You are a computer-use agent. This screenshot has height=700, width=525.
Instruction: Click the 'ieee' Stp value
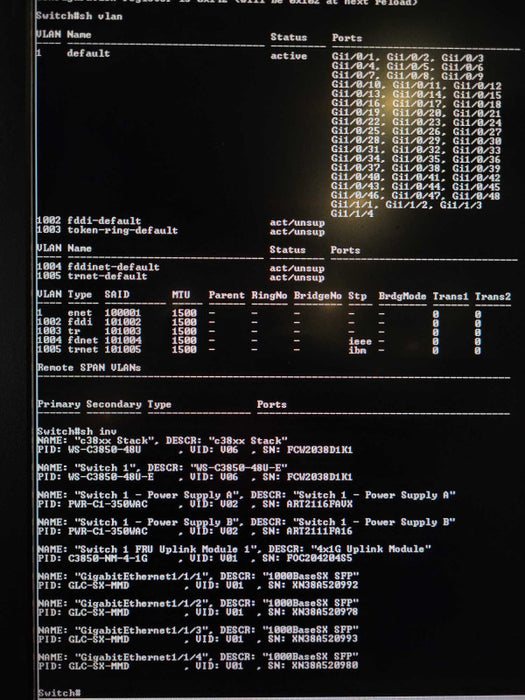pos(360,341)
